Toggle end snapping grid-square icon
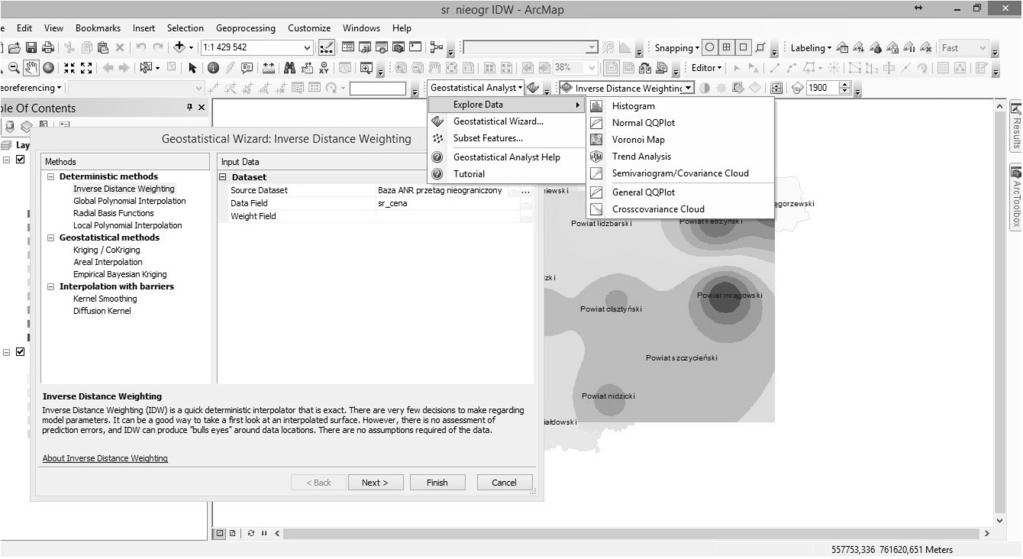 (726, 48)
